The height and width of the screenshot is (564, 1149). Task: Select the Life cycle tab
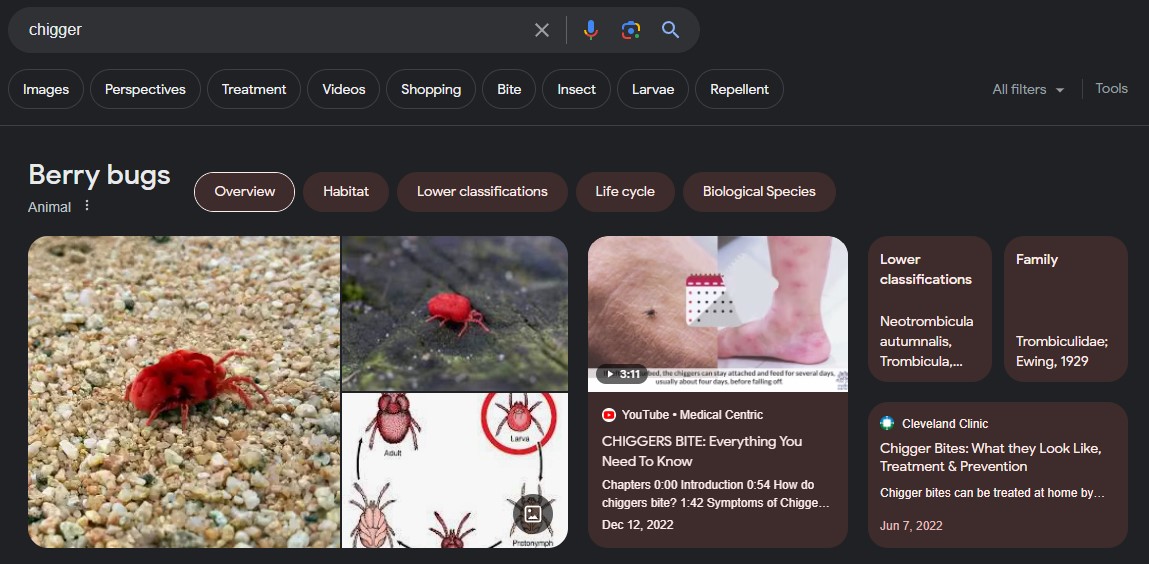pyautogui.click(x=625, y=192)
